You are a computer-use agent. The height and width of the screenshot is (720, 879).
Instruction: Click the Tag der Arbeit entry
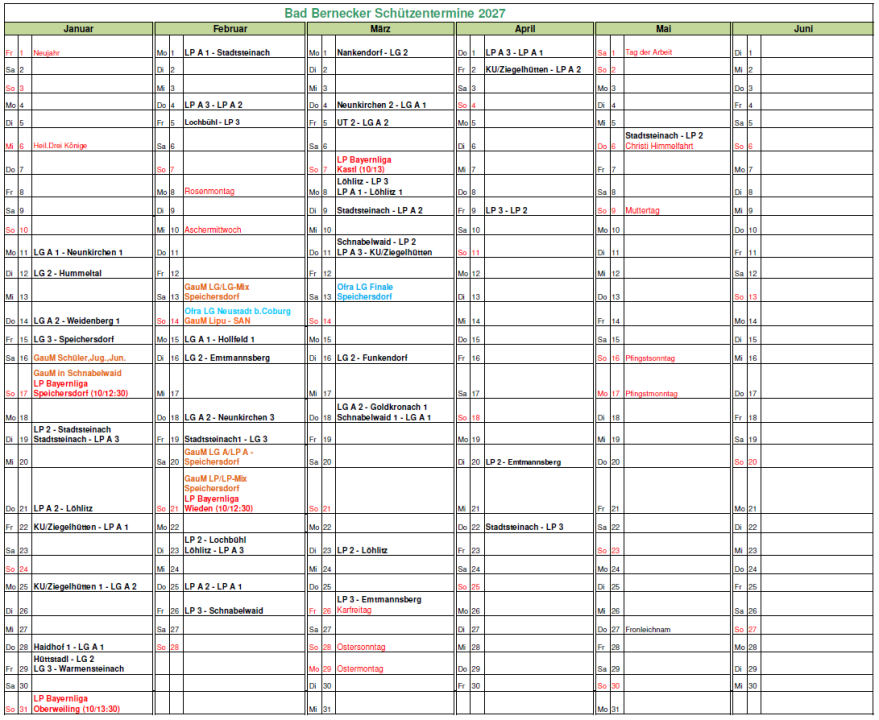pyautogui.click(x=649, y=52)
